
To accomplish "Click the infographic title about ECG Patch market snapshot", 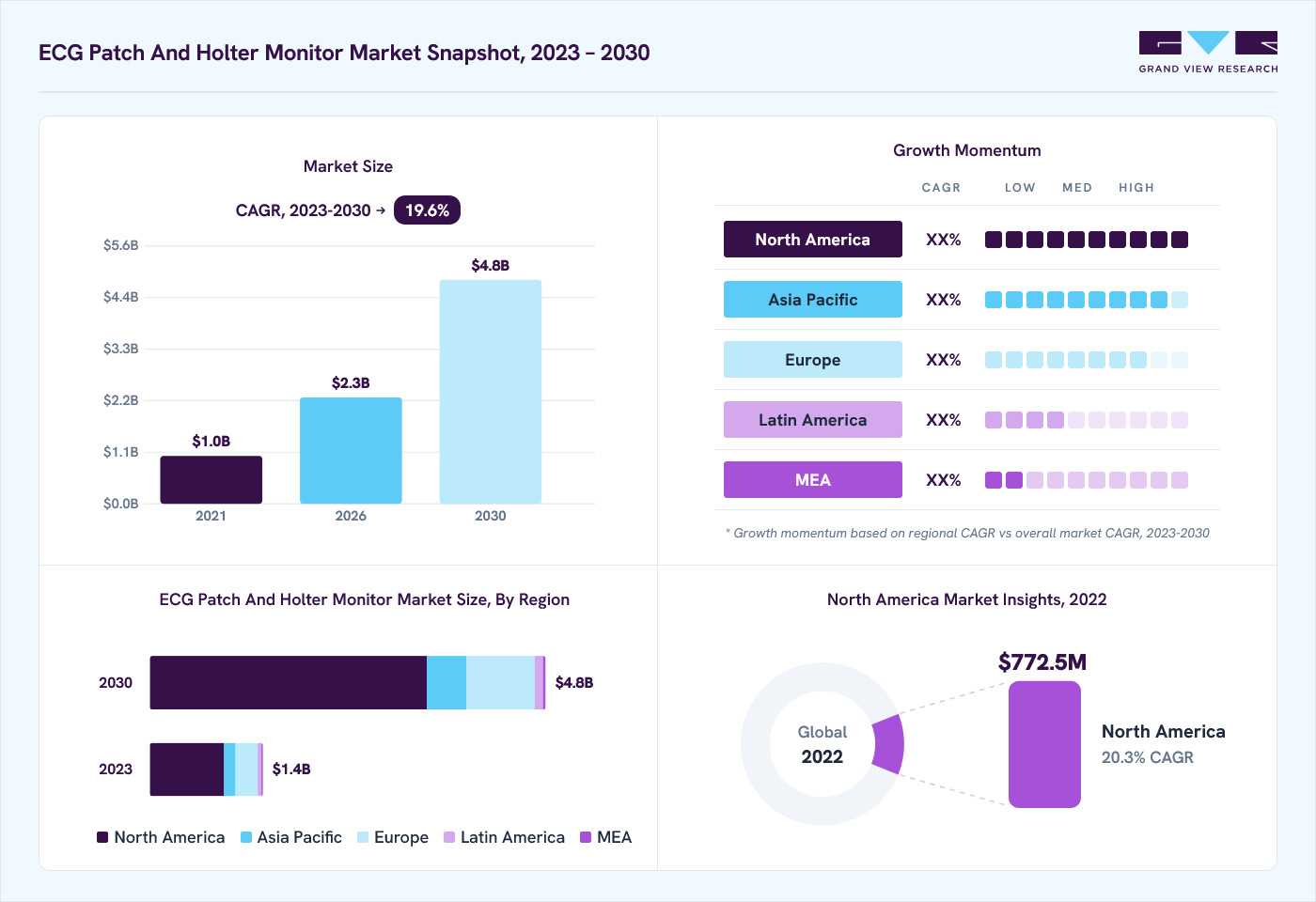I will pyautogui.click(x=344, y=53).
